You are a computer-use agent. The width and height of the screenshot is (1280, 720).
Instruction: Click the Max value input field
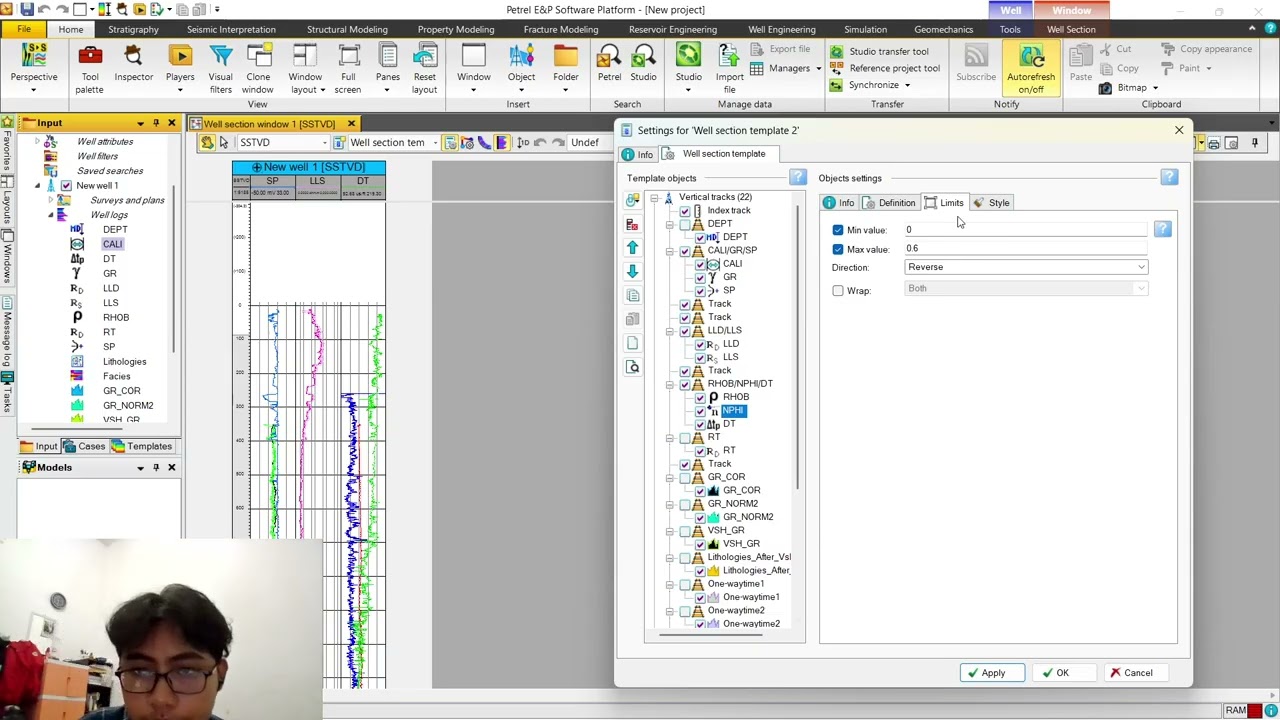coord(1025,249)
